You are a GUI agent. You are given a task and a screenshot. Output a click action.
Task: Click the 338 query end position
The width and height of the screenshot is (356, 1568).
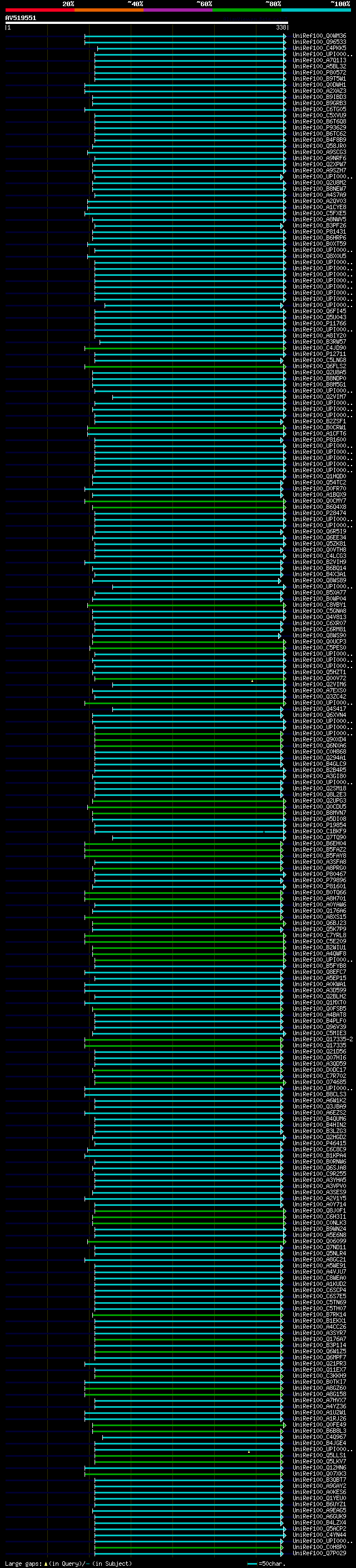click(281, 27)
